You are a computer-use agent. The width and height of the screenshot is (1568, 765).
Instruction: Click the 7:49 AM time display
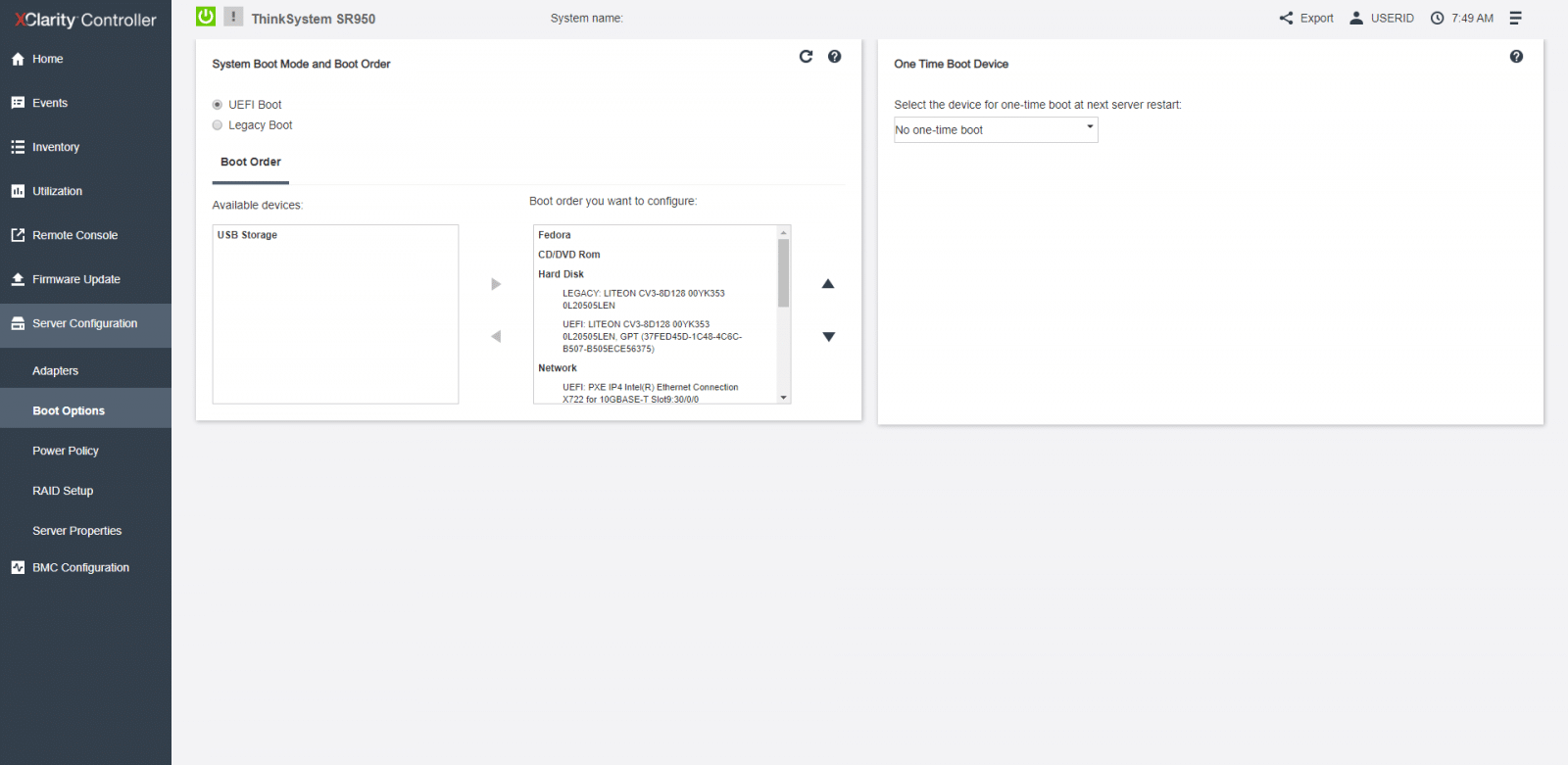1473,19
